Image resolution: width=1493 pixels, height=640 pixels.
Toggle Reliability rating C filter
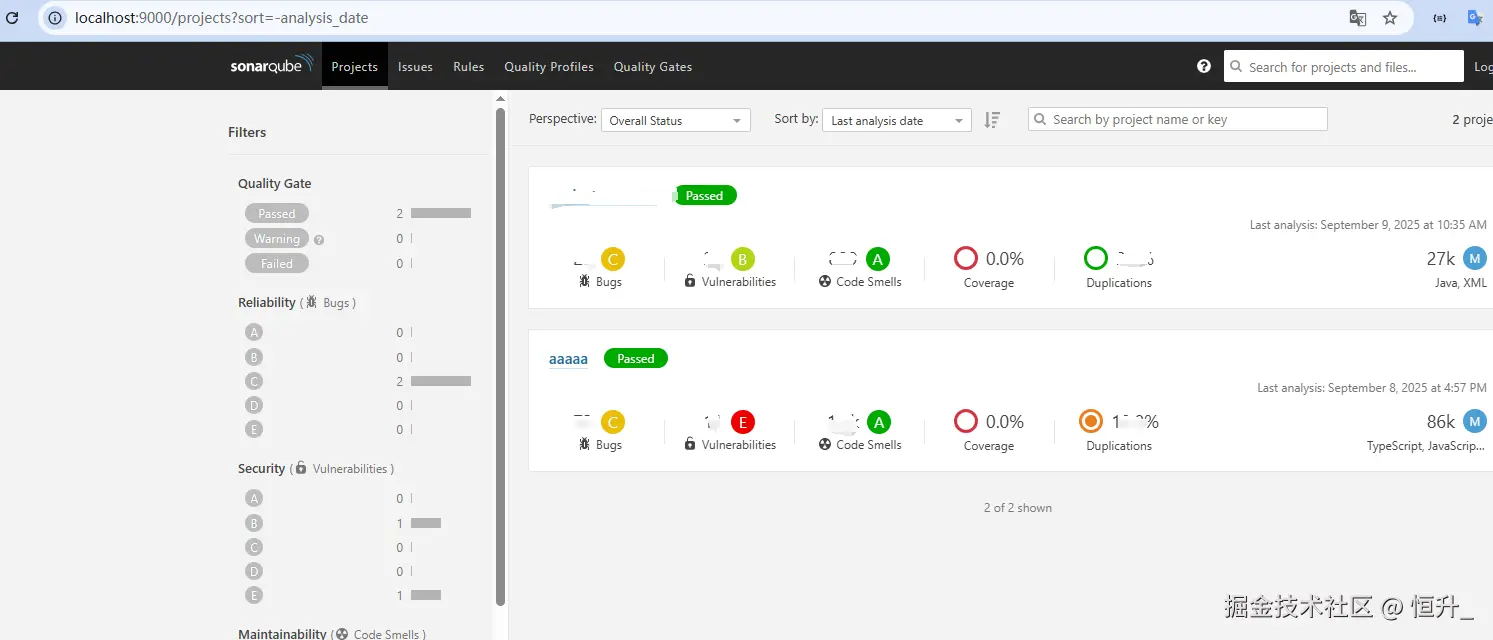(x=254, y=381)
